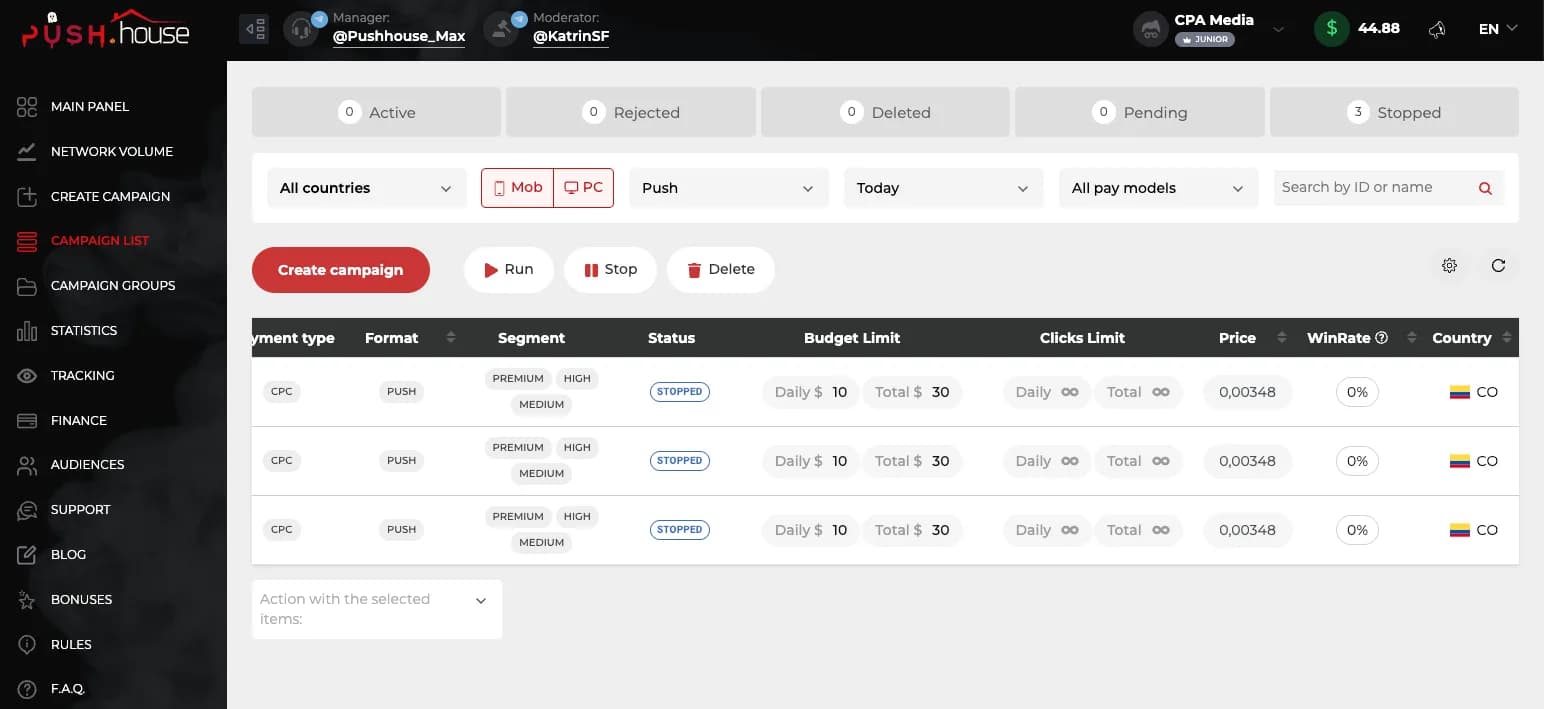The height and width of the screenshot is (709, 1544).
Task: Click the Bonuses star icon in sidebar
Action: 27,600
